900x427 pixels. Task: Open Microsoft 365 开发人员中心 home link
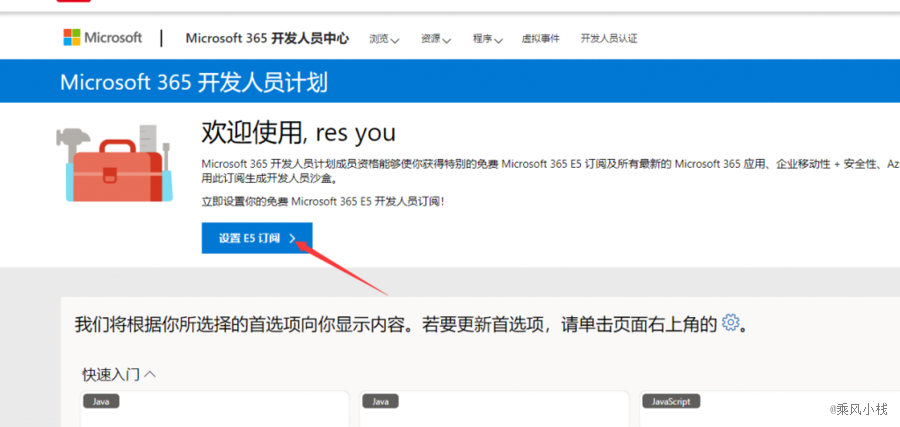(267, 38)
